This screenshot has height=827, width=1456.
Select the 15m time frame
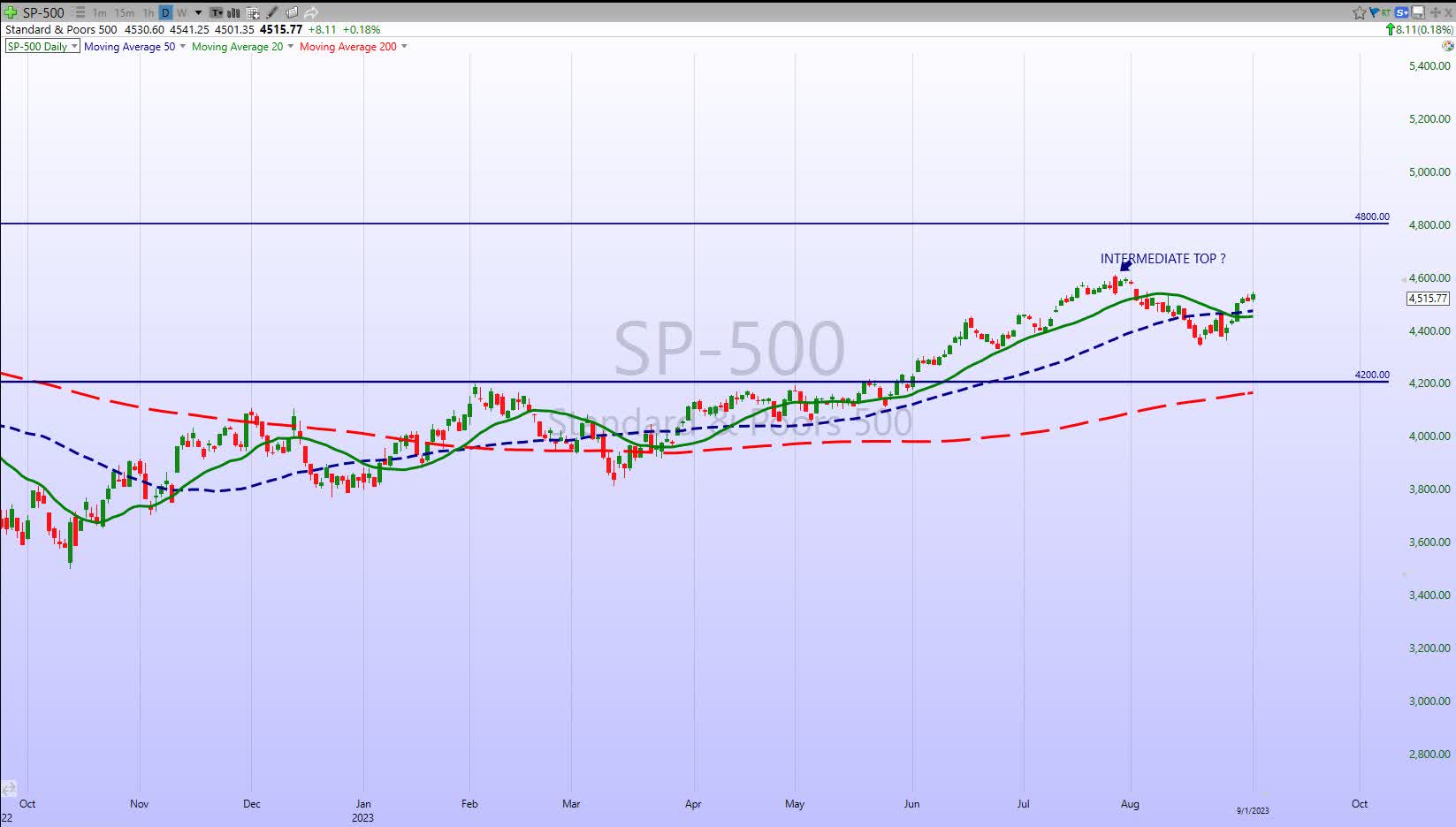tap(125, 13)
